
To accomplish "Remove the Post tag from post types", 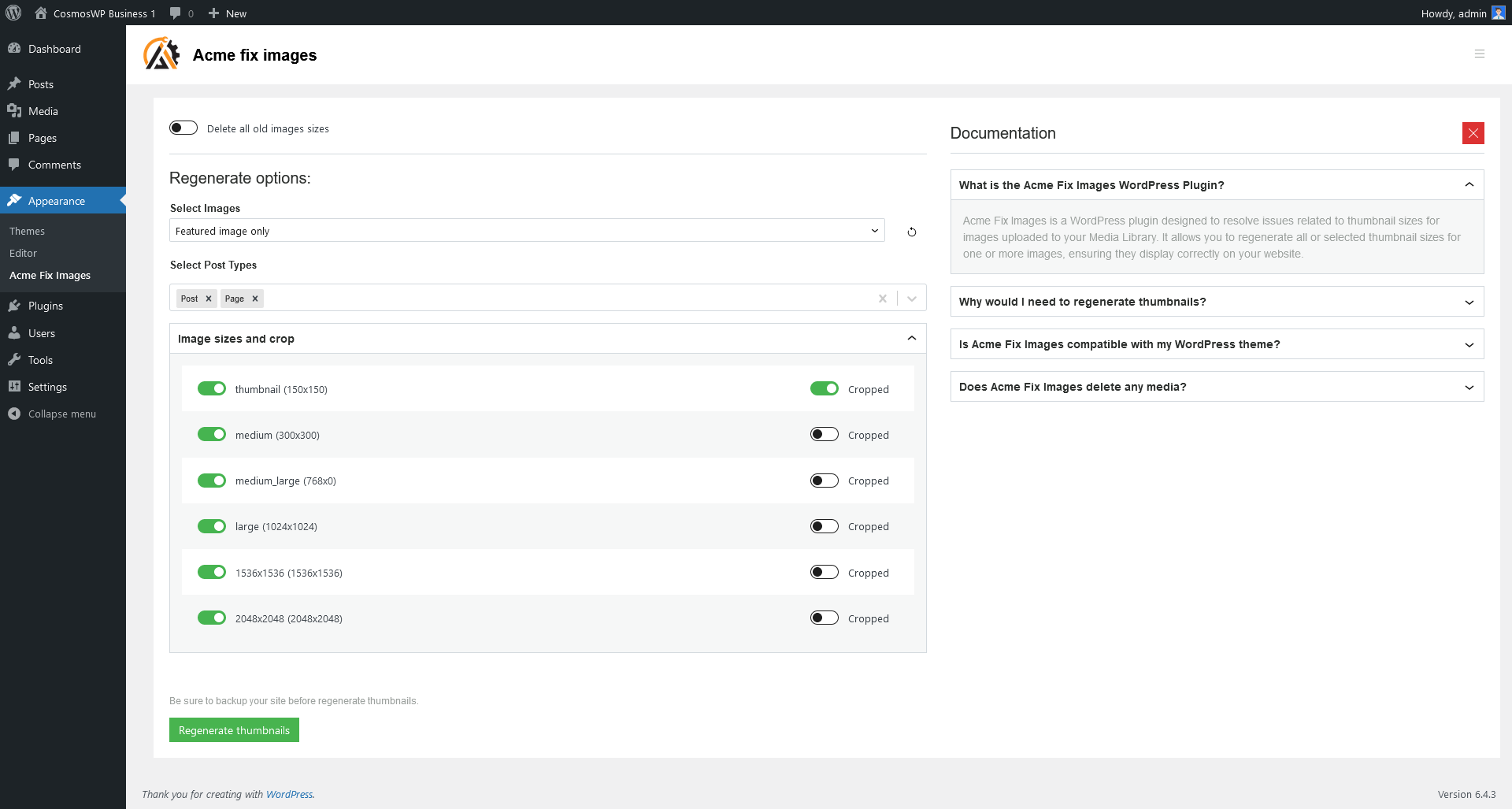I will tap(209, 299).
